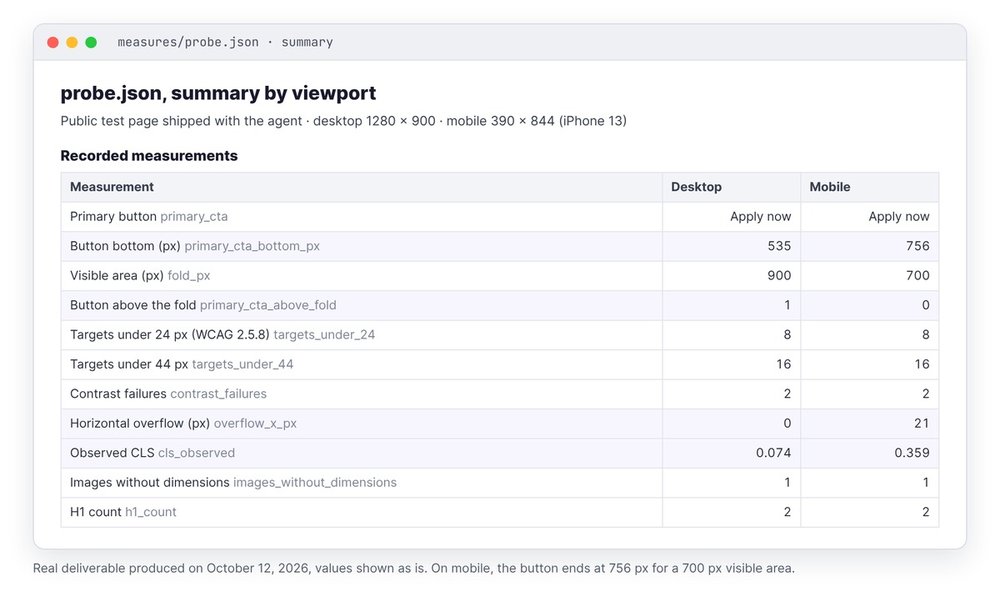Click the Desktop CLS value 0.074
This screenshot has width=1000, height=592.
click(773, 452)
